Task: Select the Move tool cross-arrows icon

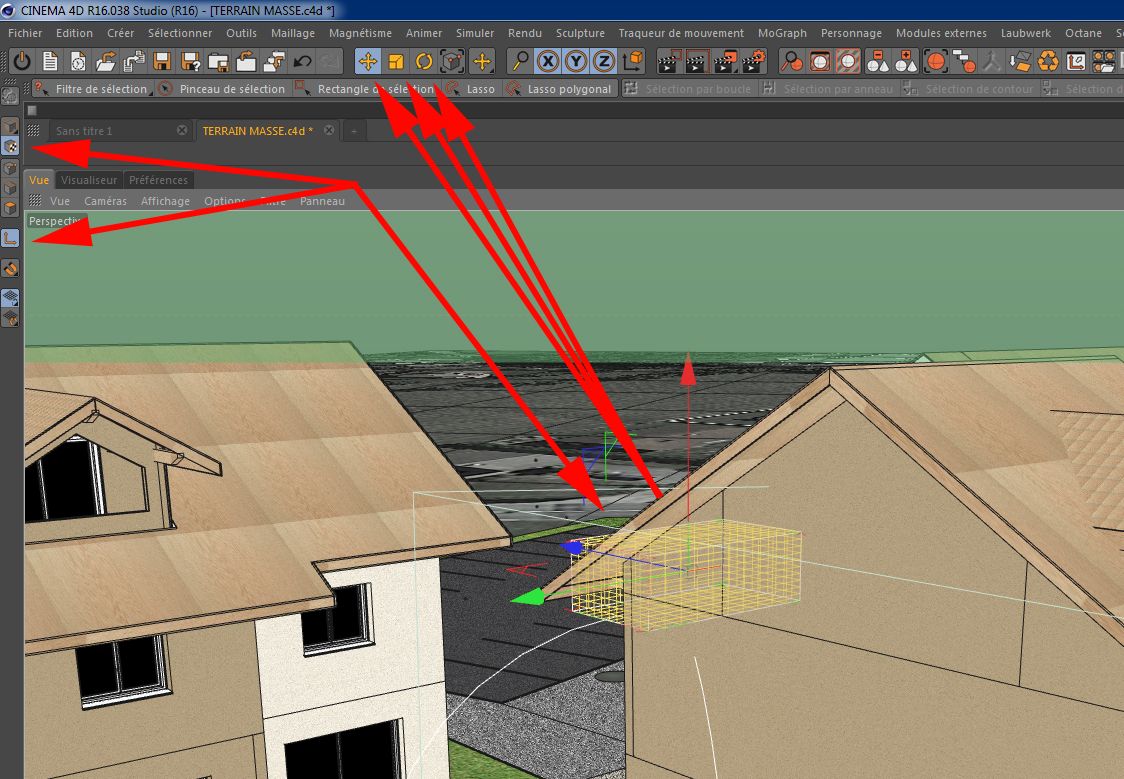Action: tap(368, 62)
